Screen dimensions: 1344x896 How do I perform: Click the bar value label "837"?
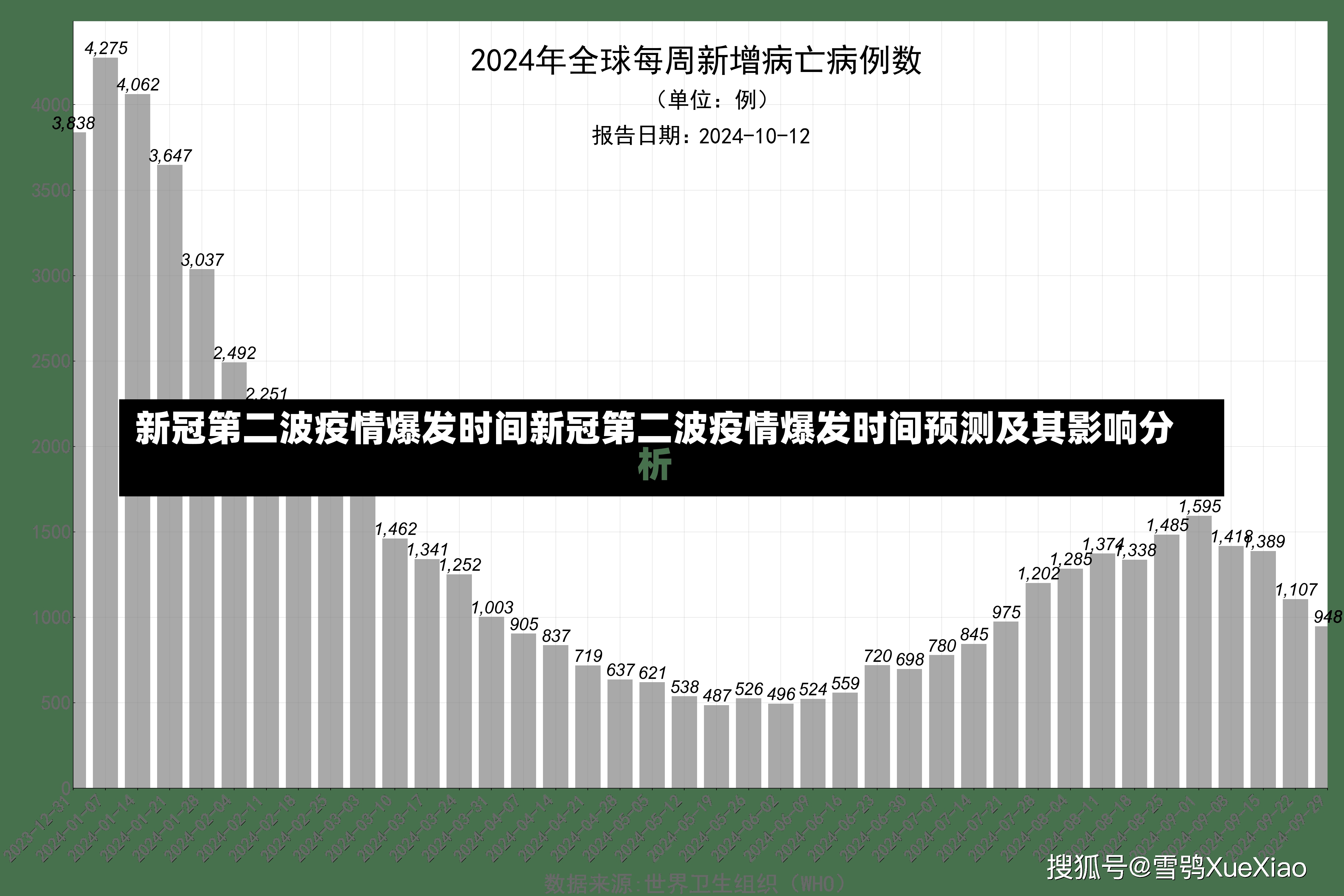pyautogui.click(x=556, y=636)
